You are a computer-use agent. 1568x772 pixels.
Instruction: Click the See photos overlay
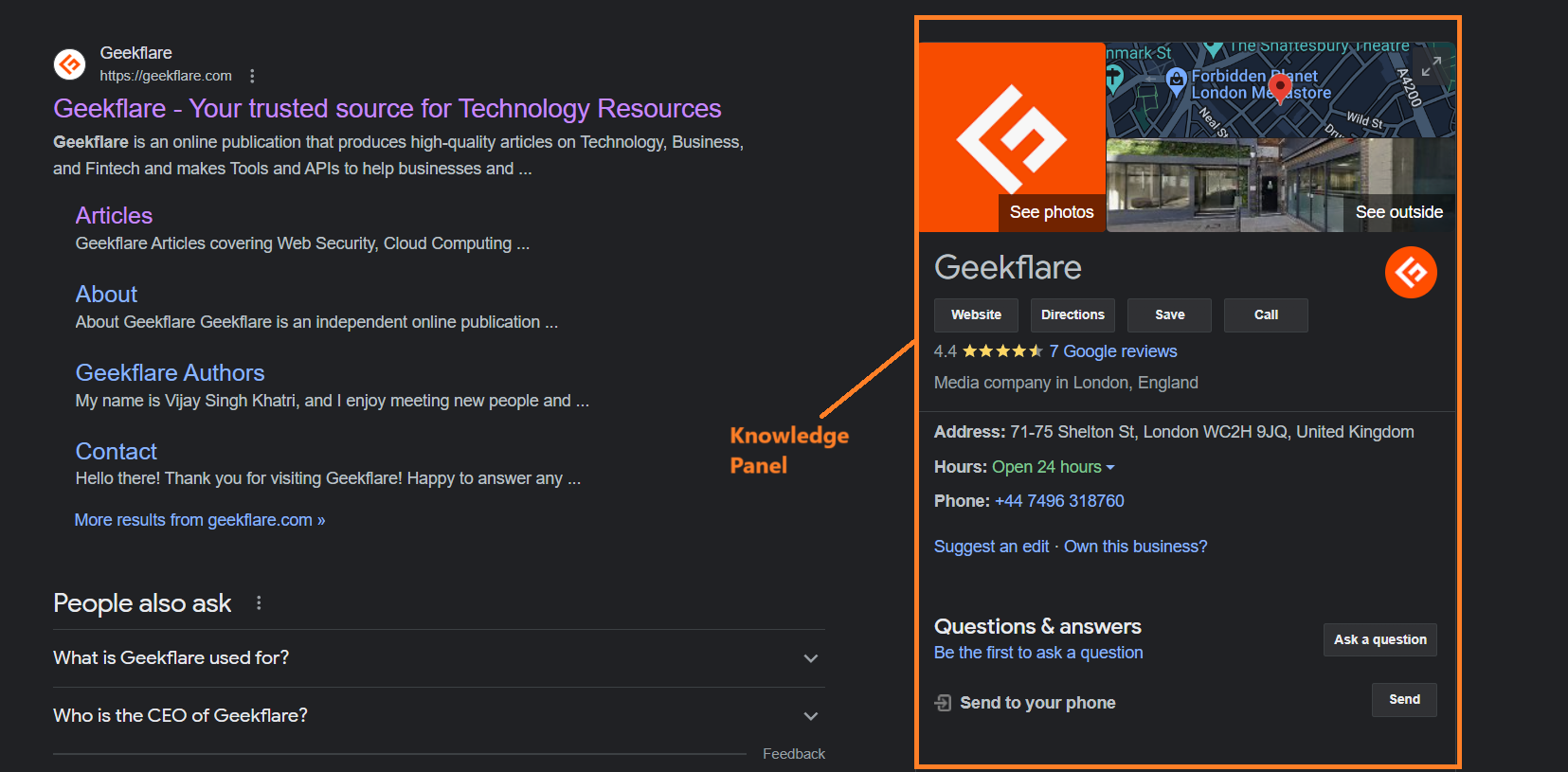click(x=1052, y=212)
